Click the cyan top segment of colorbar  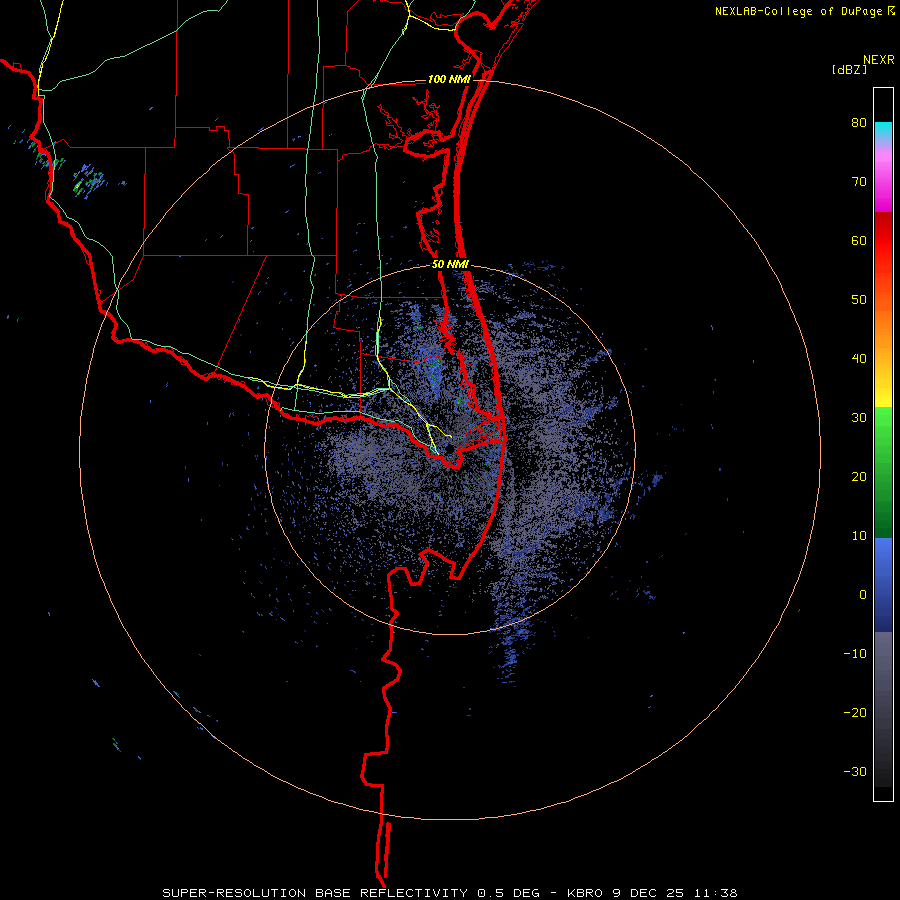pos(883,131)
